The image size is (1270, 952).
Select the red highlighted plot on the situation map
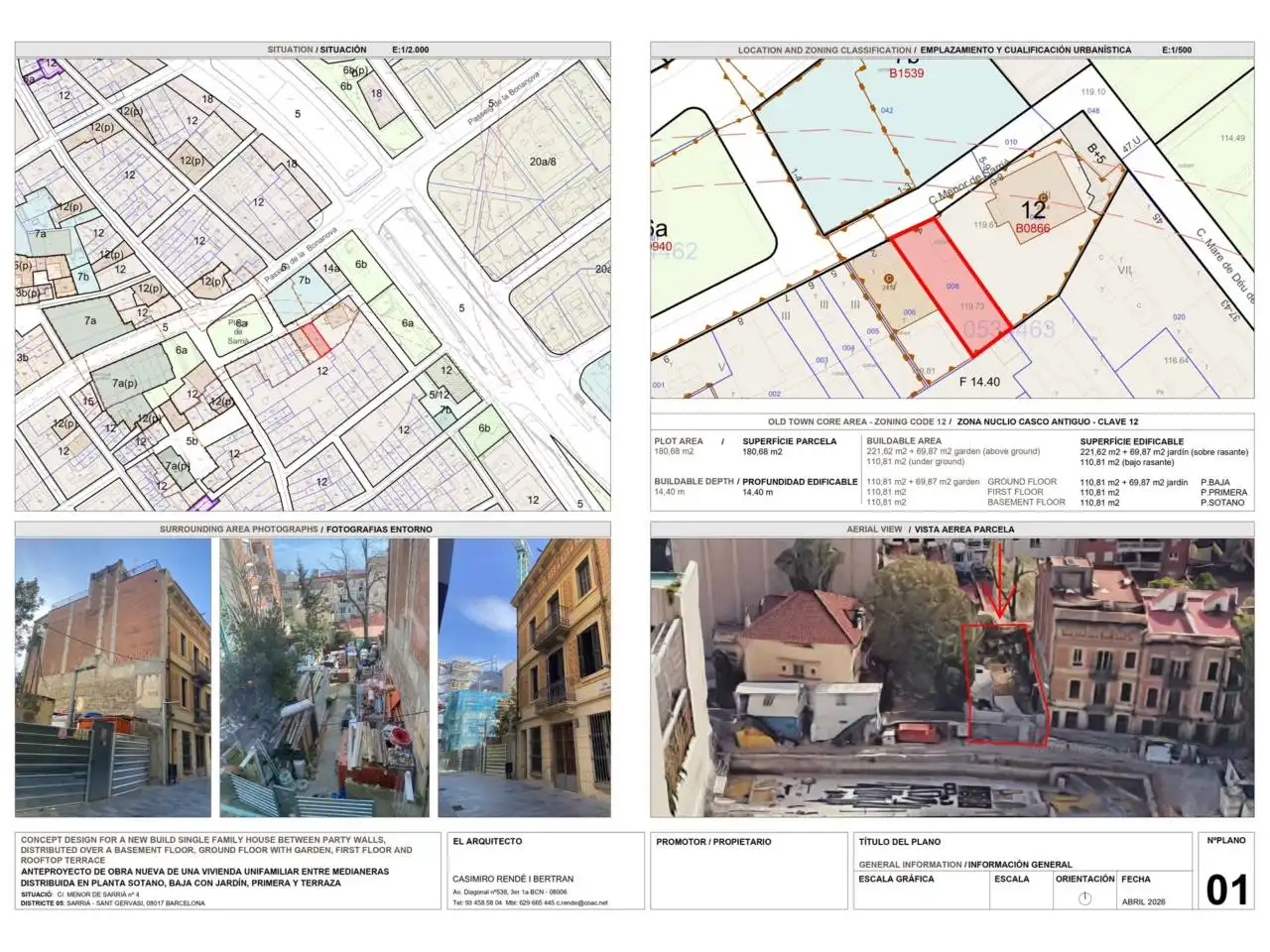[x=315, y=339]
